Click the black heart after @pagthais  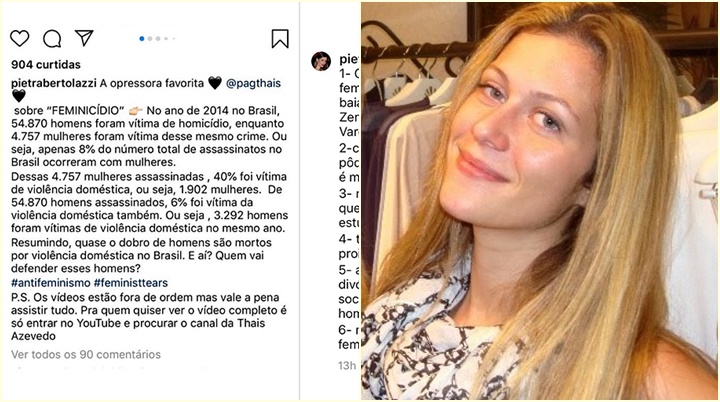pyautogui.click(x=19, y=96)
